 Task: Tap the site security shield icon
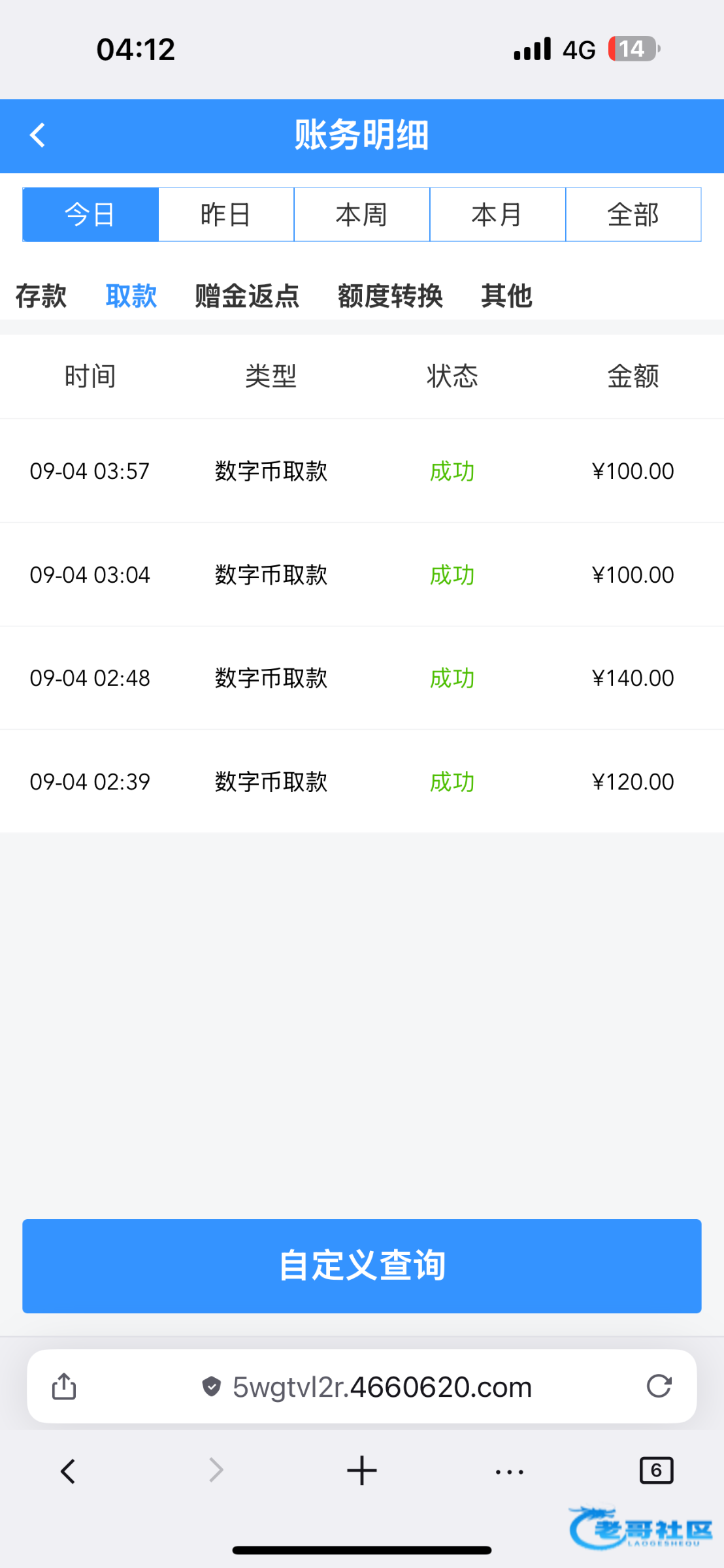pos(211,1386)
